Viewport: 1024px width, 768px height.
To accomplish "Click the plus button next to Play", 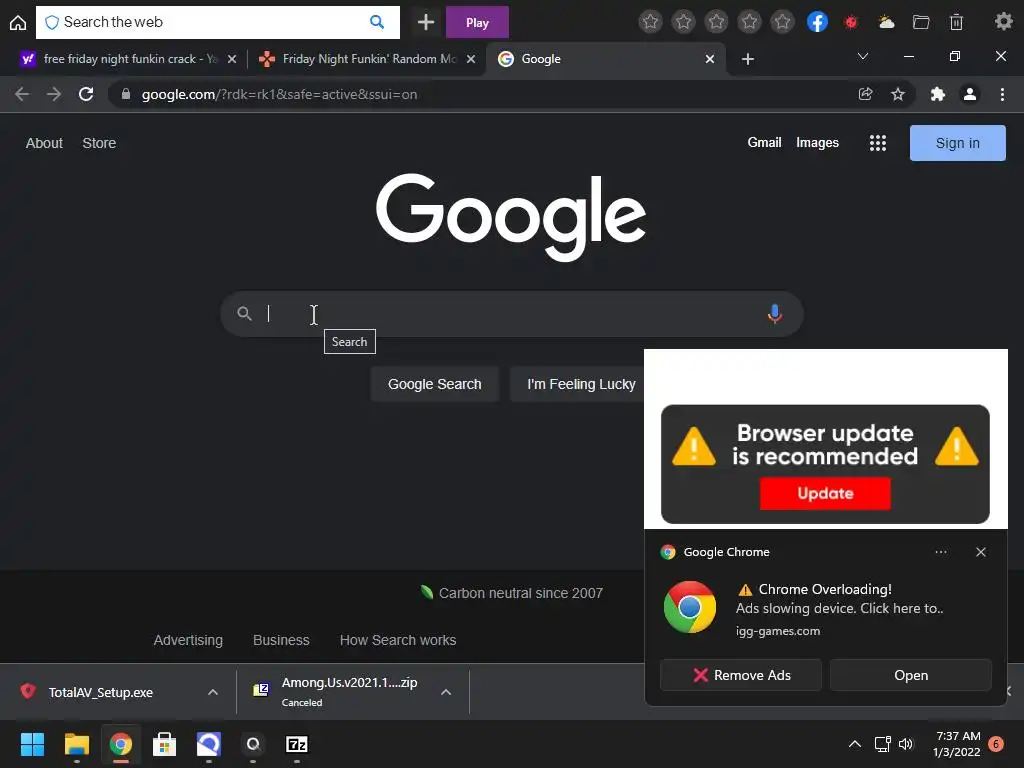I will tap(426, 22).
